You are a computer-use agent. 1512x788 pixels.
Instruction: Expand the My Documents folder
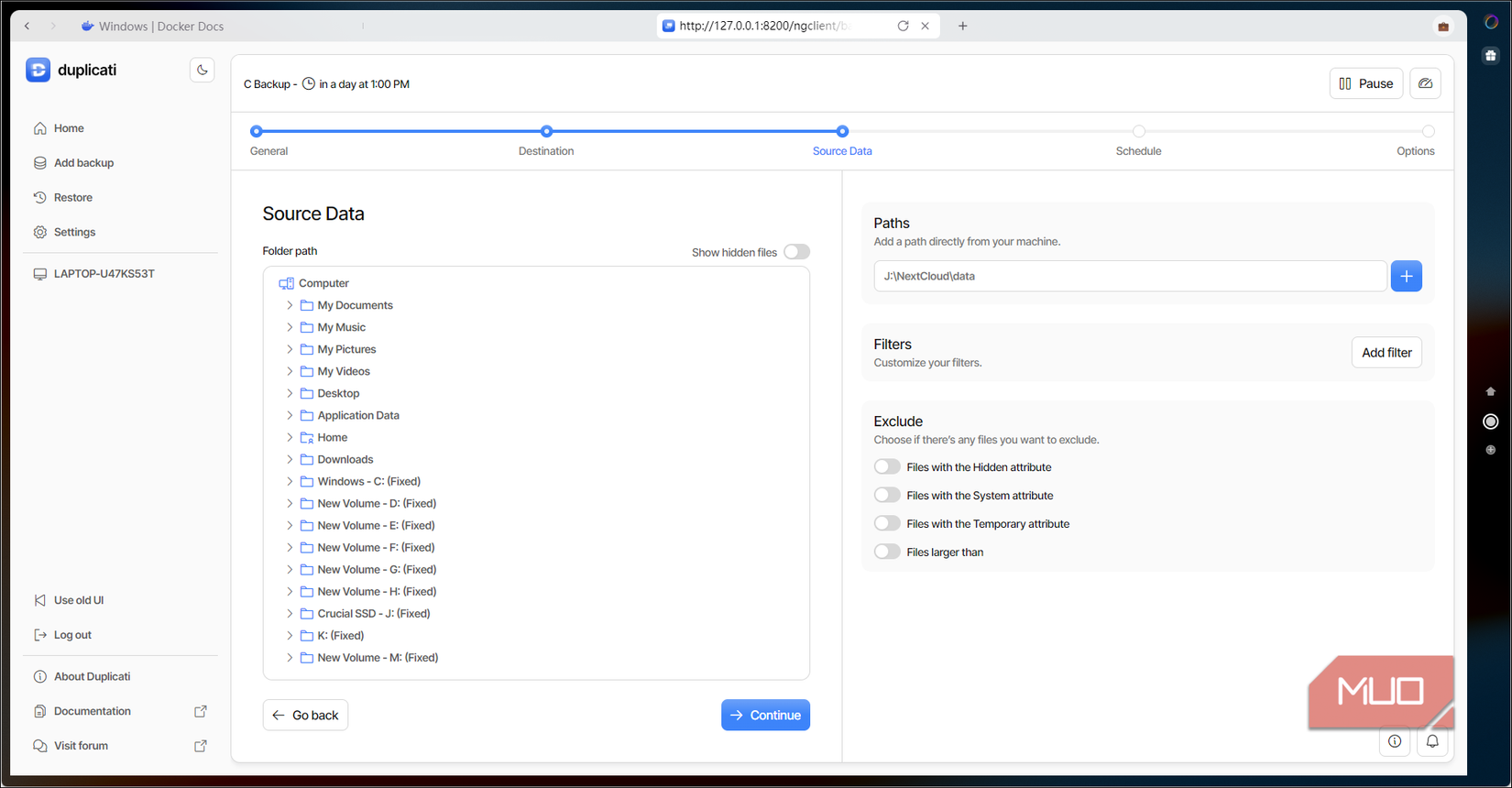(290, 305)
